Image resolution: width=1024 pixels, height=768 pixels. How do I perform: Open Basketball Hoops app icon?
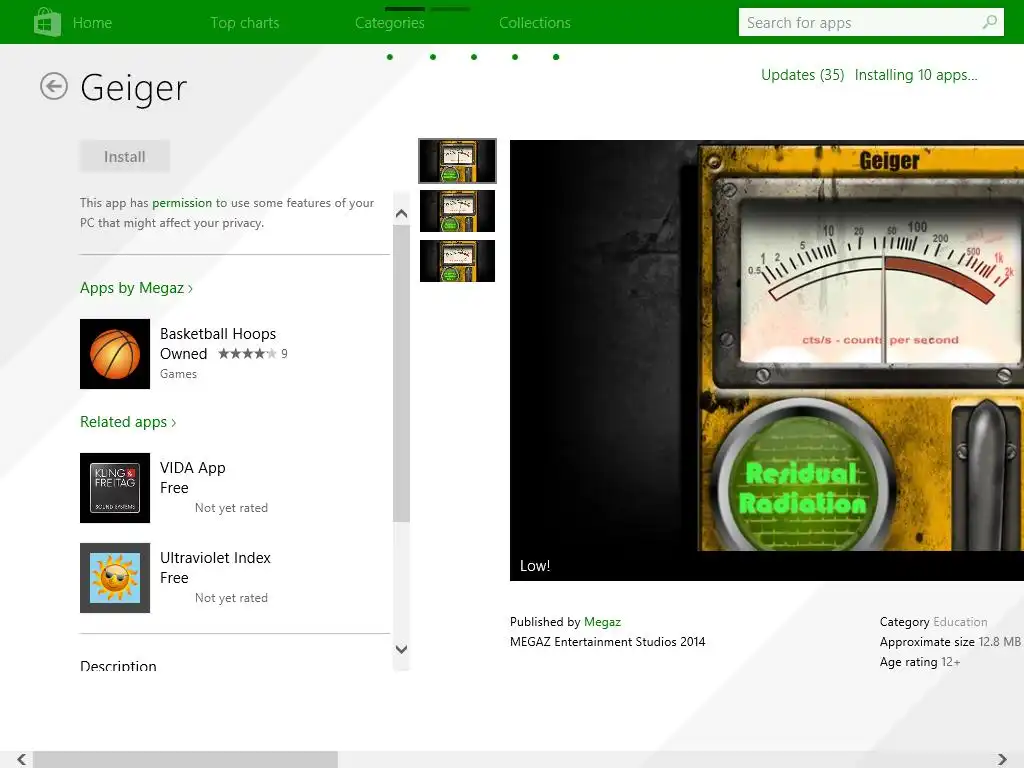tap(115, 354)
